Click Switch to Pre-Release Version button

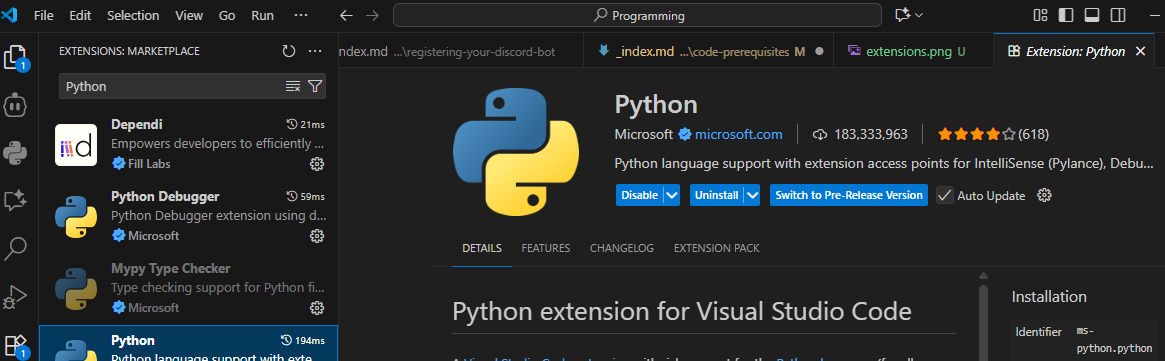[x=848, y=195]
